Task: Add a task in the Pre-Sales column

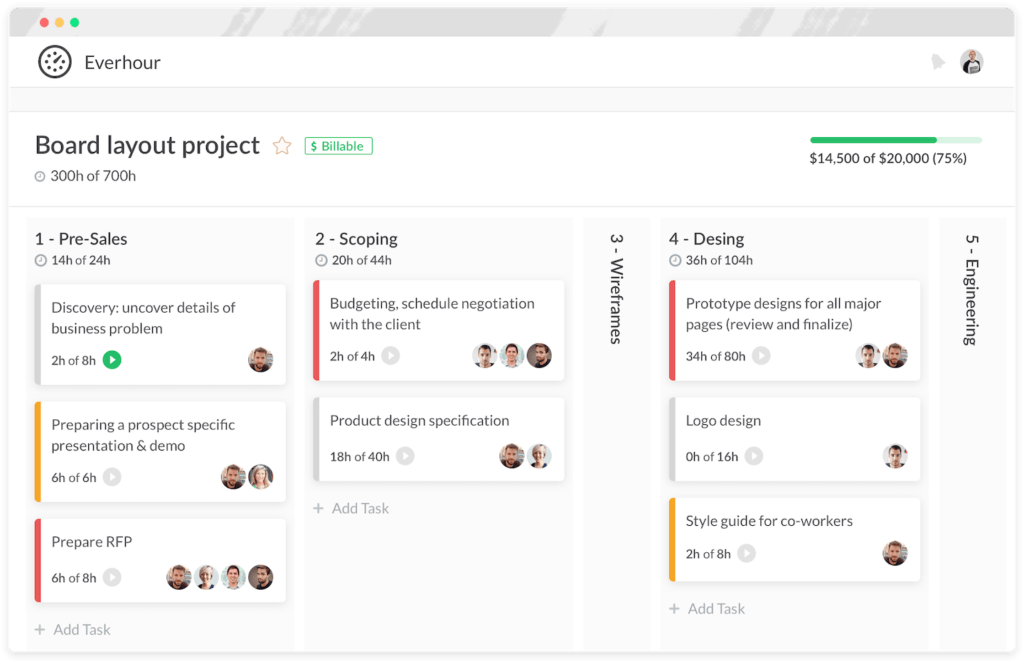Action: click(73, 629)
